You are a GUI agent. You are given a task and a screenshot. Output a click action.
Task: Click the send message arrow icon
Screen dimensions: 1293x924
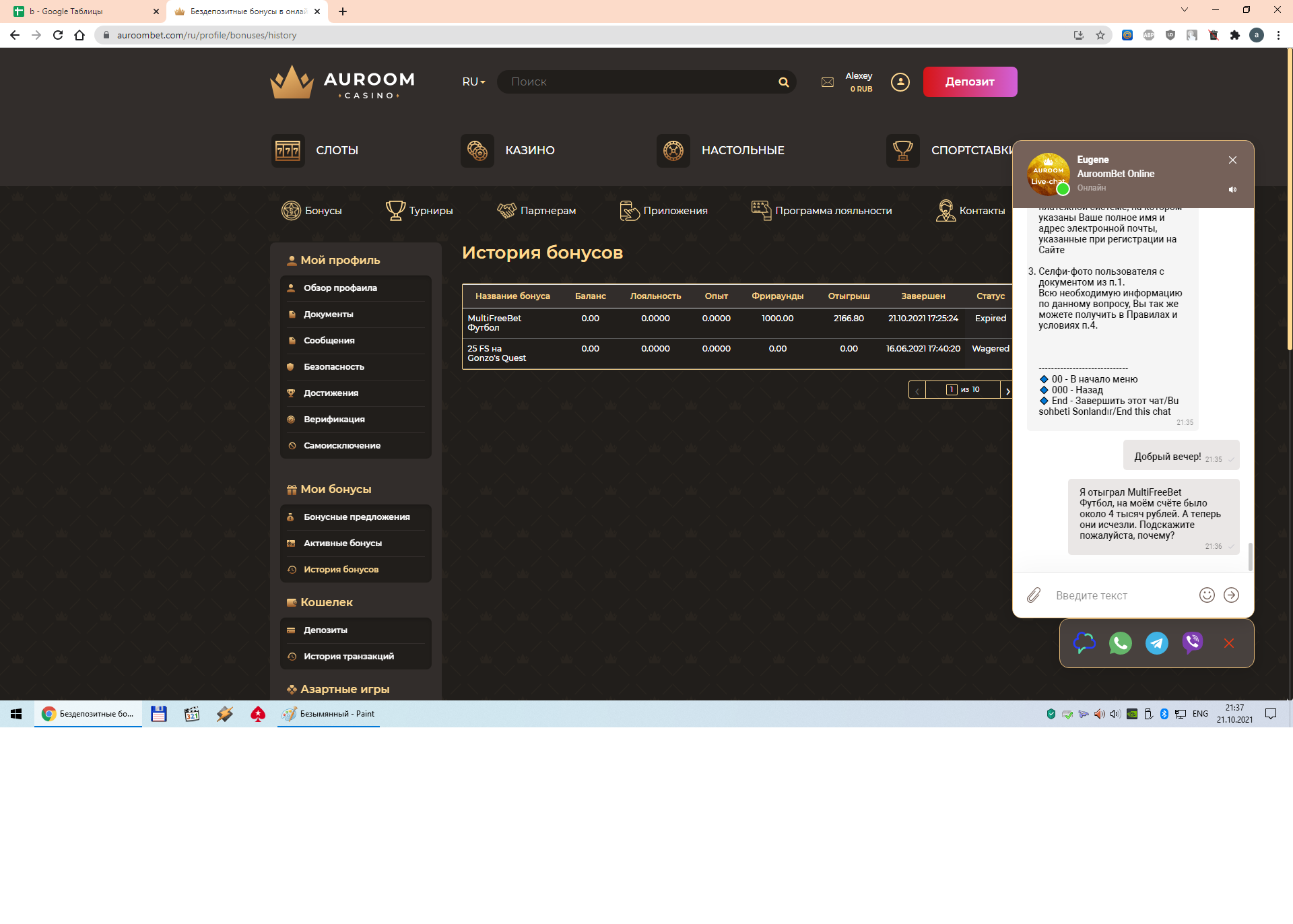click(x=1231, y=595)
